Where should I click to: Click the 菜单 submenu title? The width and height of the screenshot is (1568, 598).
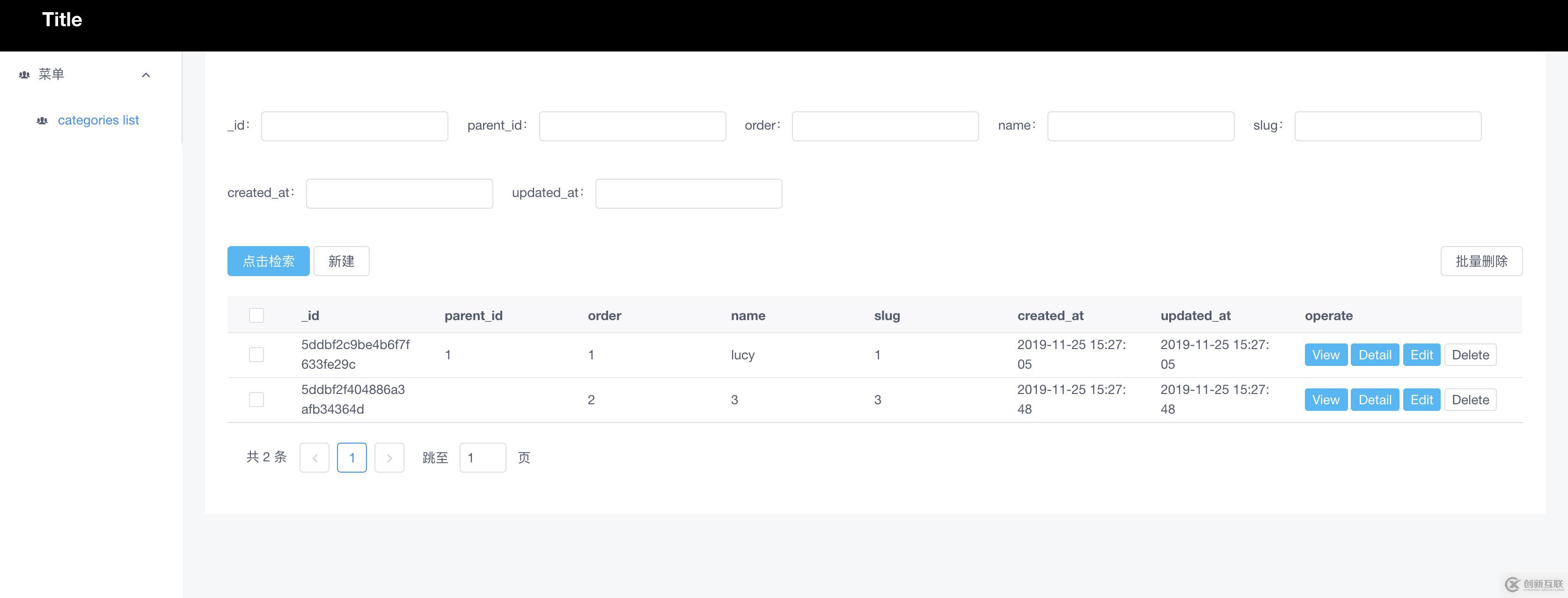pyautogui.click(x=52, y=74)
